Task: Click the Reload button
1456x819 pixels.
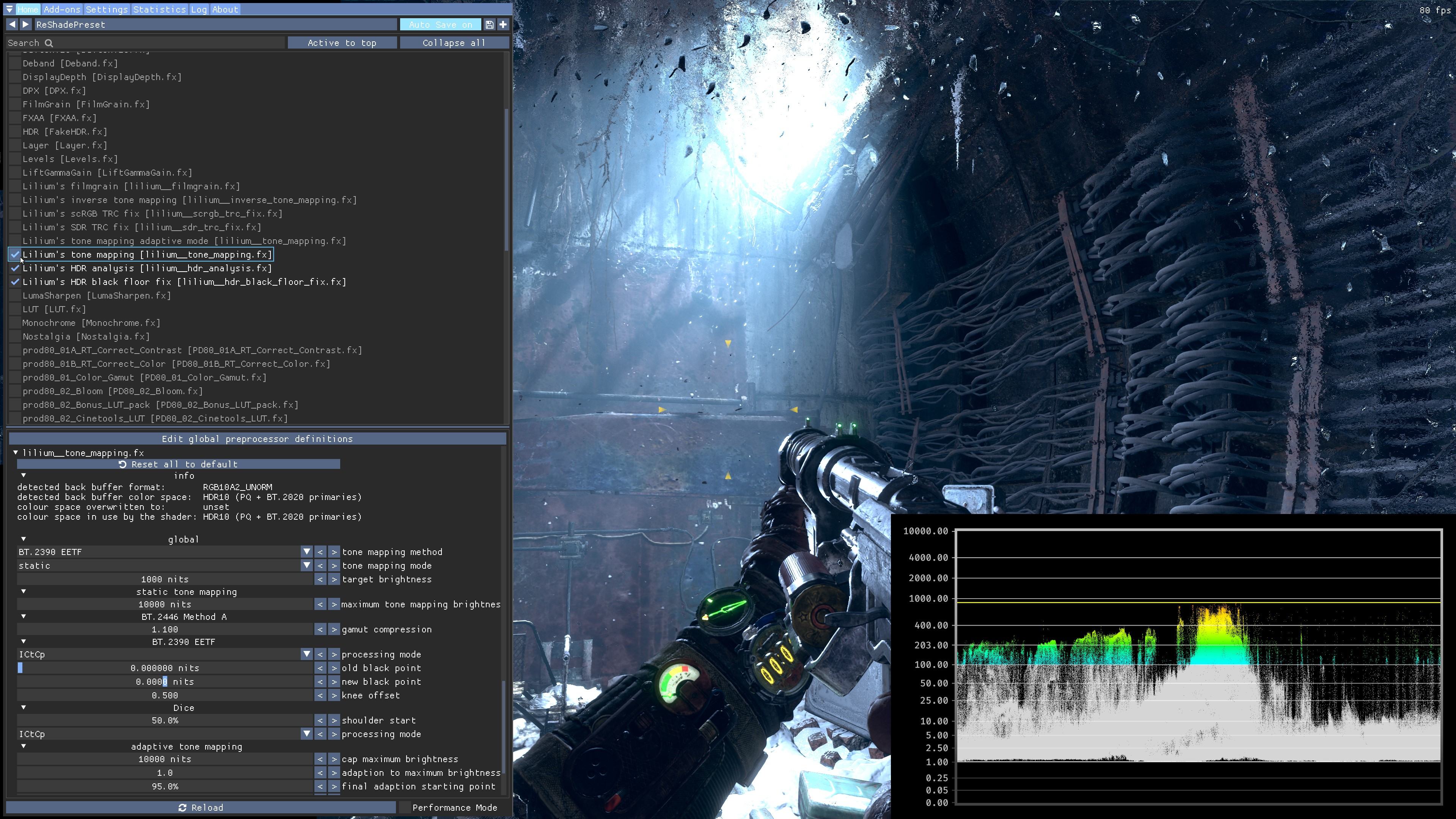Action: pyautogui.click(x=201, y=807)
